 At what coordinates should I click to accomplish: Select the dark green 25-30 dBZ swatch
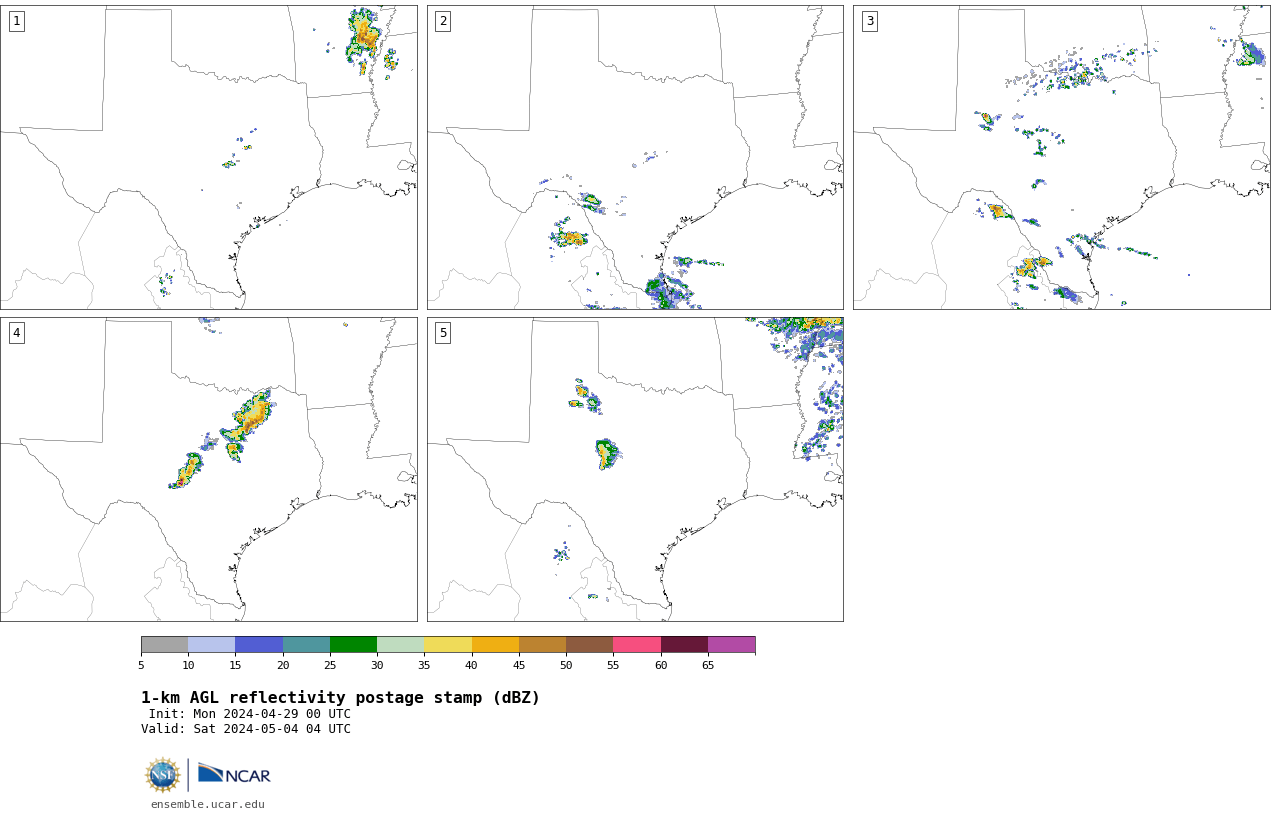[353, 644]
